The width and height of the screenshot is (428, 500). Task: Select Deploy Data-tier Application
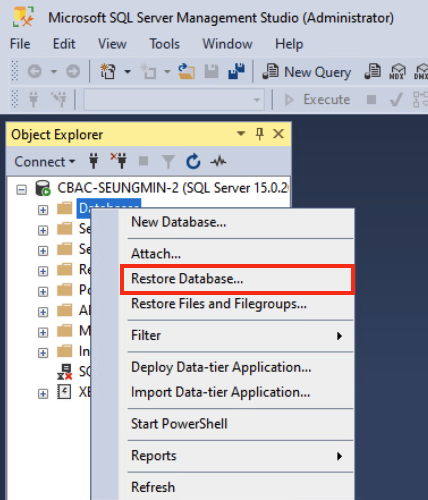(221, 367)
